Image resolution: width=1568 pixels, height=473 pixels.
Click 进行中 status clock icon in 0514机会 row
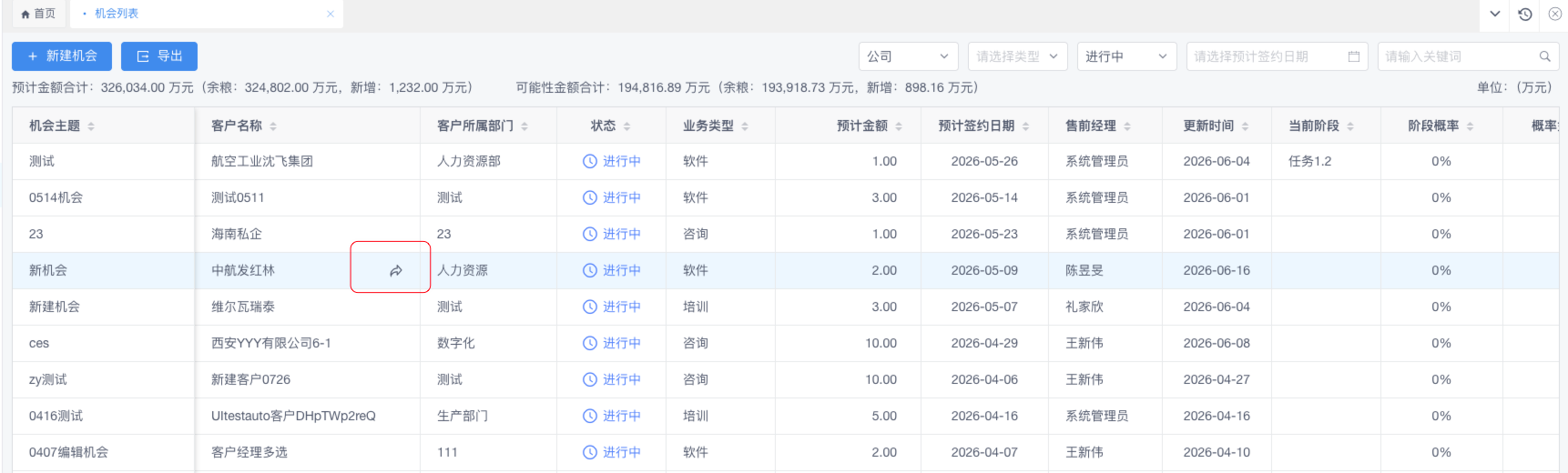590,197
